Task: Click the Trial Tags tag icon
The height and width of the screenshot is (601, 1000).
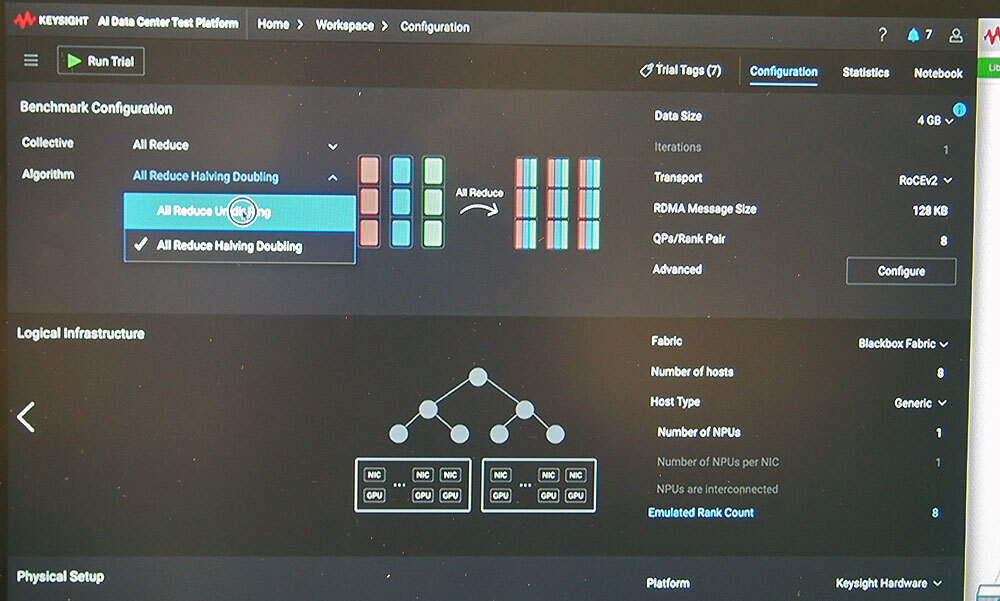Action: pos(646,70)
